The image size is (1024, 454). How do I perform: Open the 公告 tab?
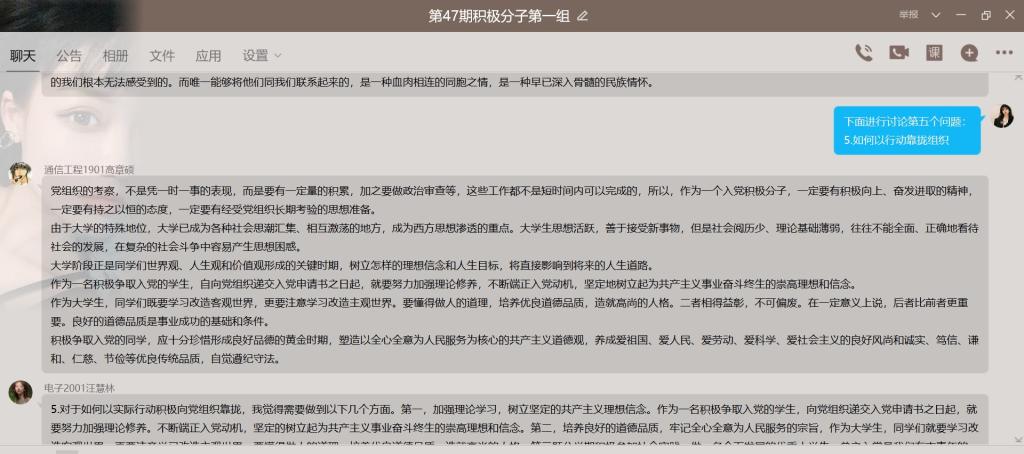point(69,55)
